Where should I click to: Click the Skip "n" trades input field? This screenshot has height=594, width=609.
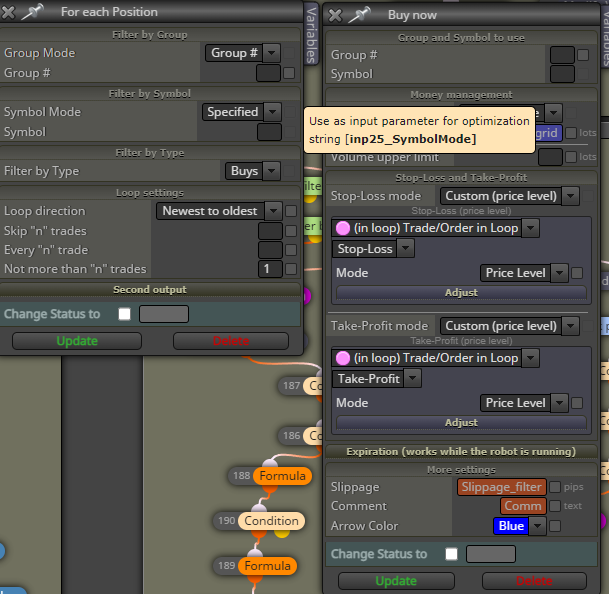(x=270, y=231)
